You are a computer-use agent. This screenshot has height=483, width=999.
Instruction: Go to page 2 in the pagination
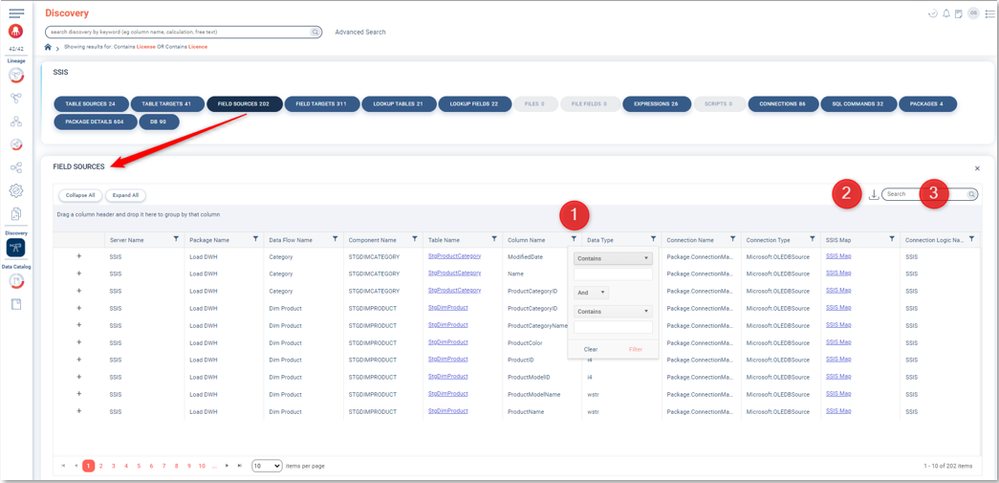100,466
